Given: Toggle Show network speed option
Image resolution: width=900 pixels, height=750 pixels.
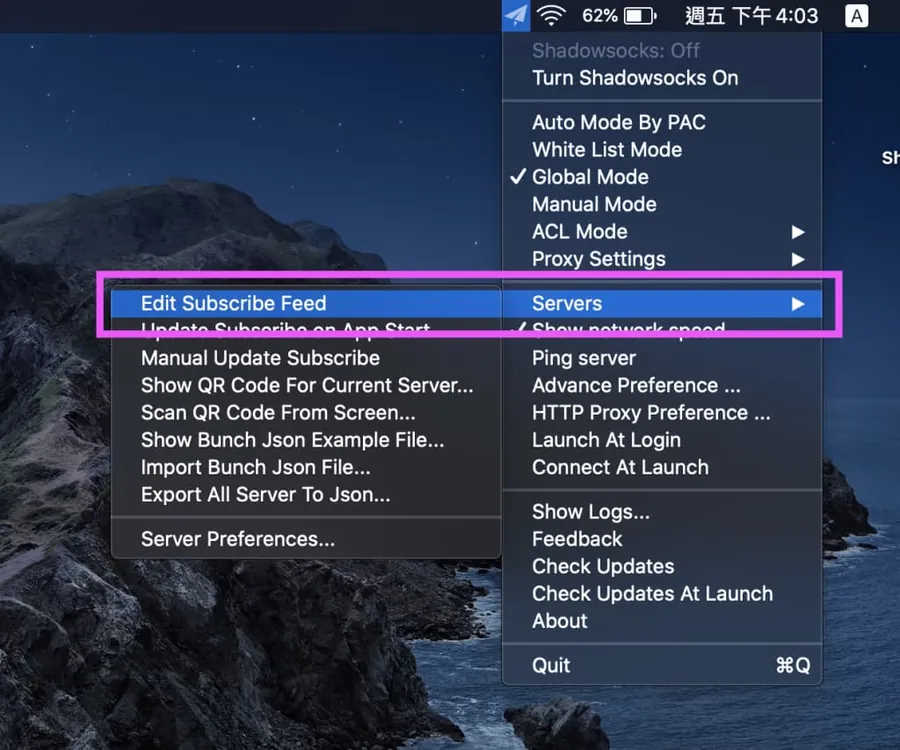Looking at the screenshot, I should [x=662, y=331].
